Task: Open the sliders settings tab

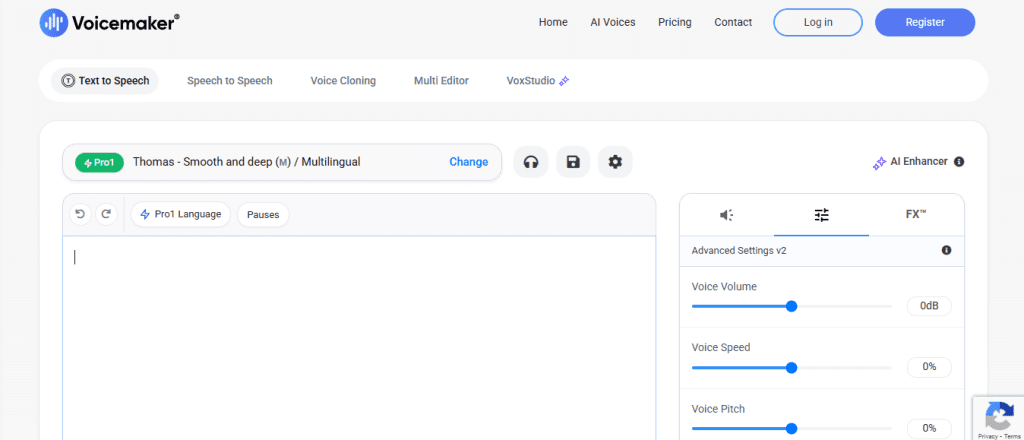Action: [x=822, y=215]
